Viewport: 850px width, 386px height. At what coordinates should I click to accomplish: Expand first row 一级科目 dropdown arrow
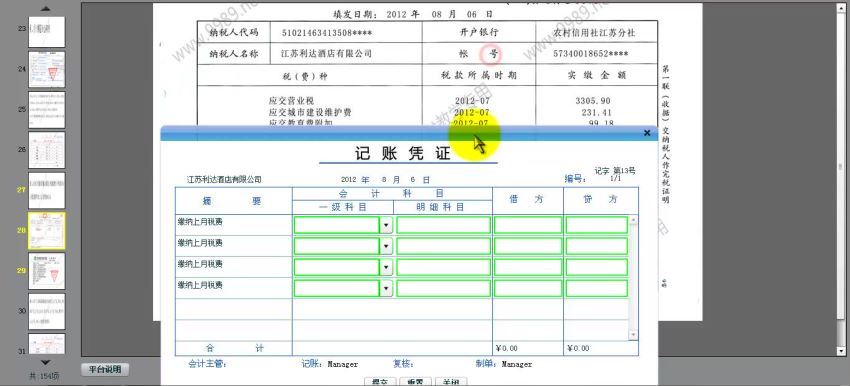point(386,225)
